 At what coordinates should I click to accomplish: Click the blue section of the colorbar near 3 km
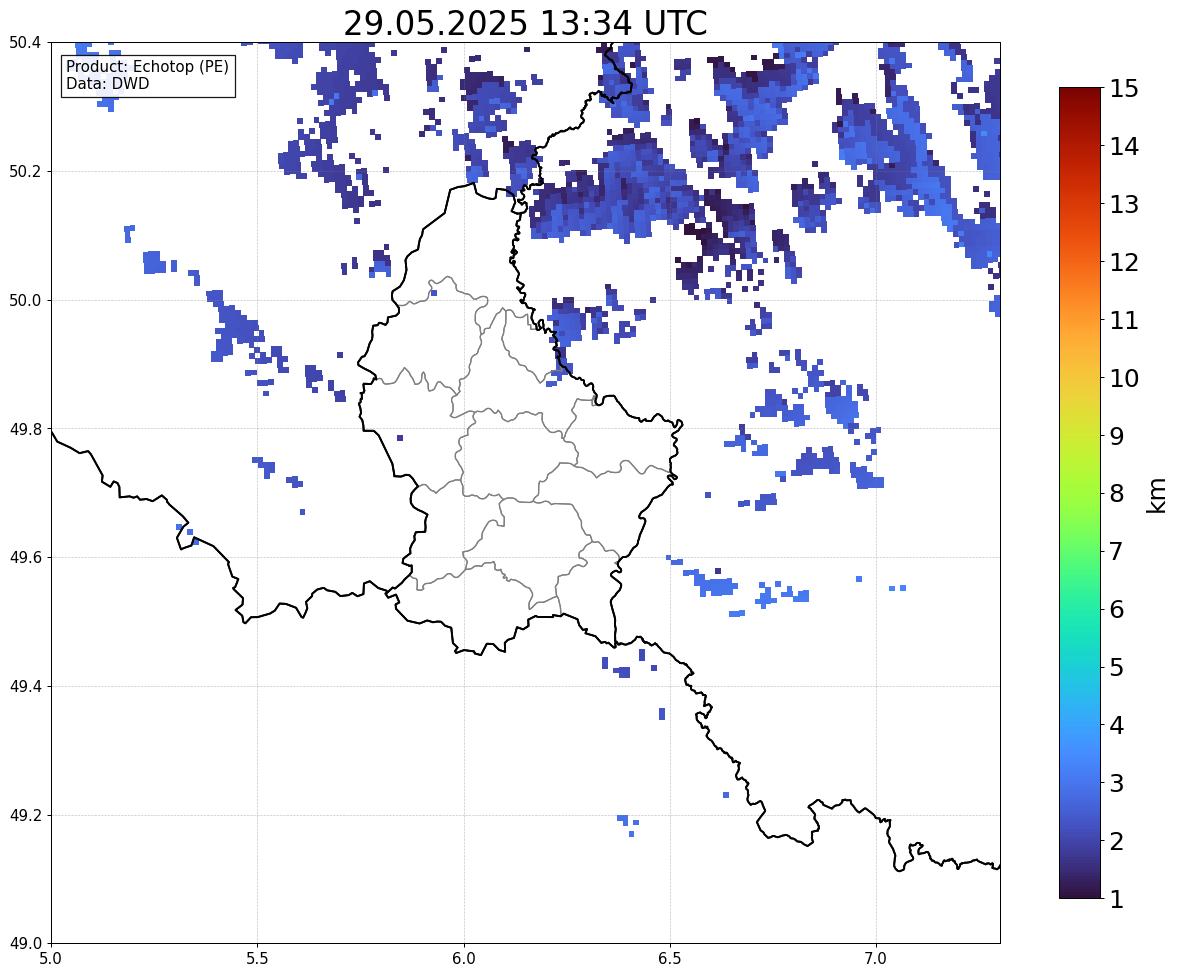(x=1080, y=783)
